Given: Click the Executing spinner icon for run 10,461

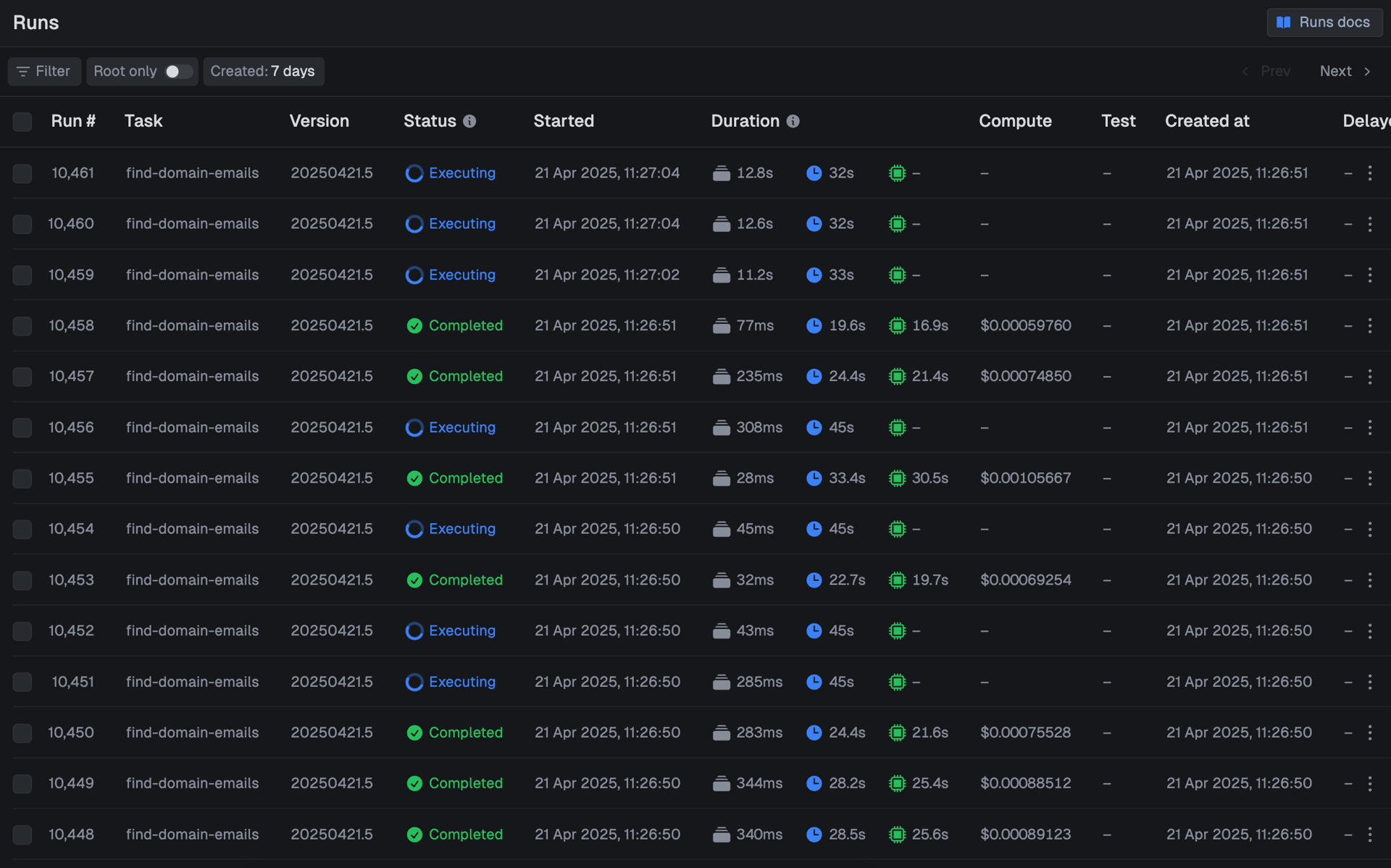Looking at the screenshot, I should (x=414, y=173).
